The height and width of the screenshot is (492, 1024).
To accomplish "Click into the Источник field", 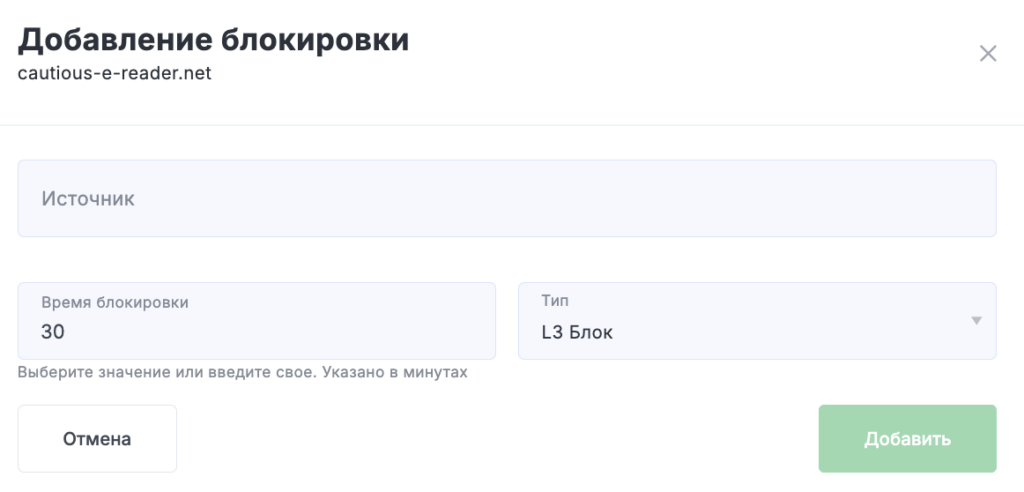I will tap(506, 198).
